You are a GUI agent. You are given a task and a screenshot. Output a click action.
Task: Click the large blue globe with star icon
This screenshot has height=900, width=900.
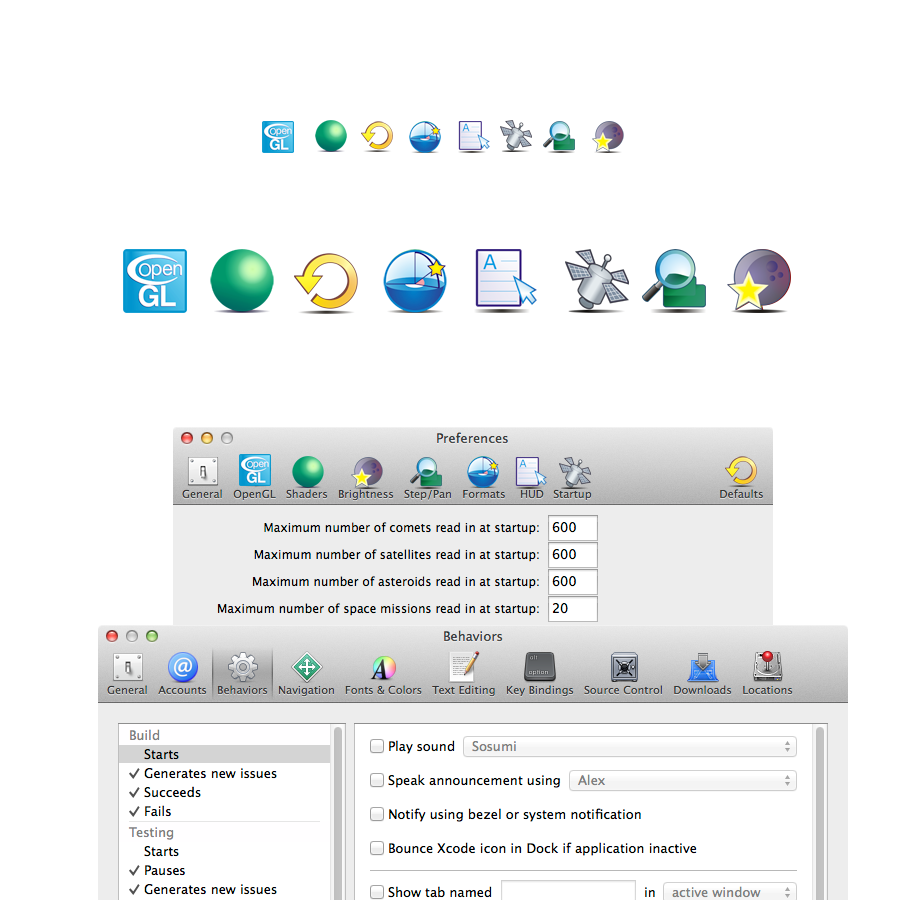pyautogui.click(x=415, y=281)
